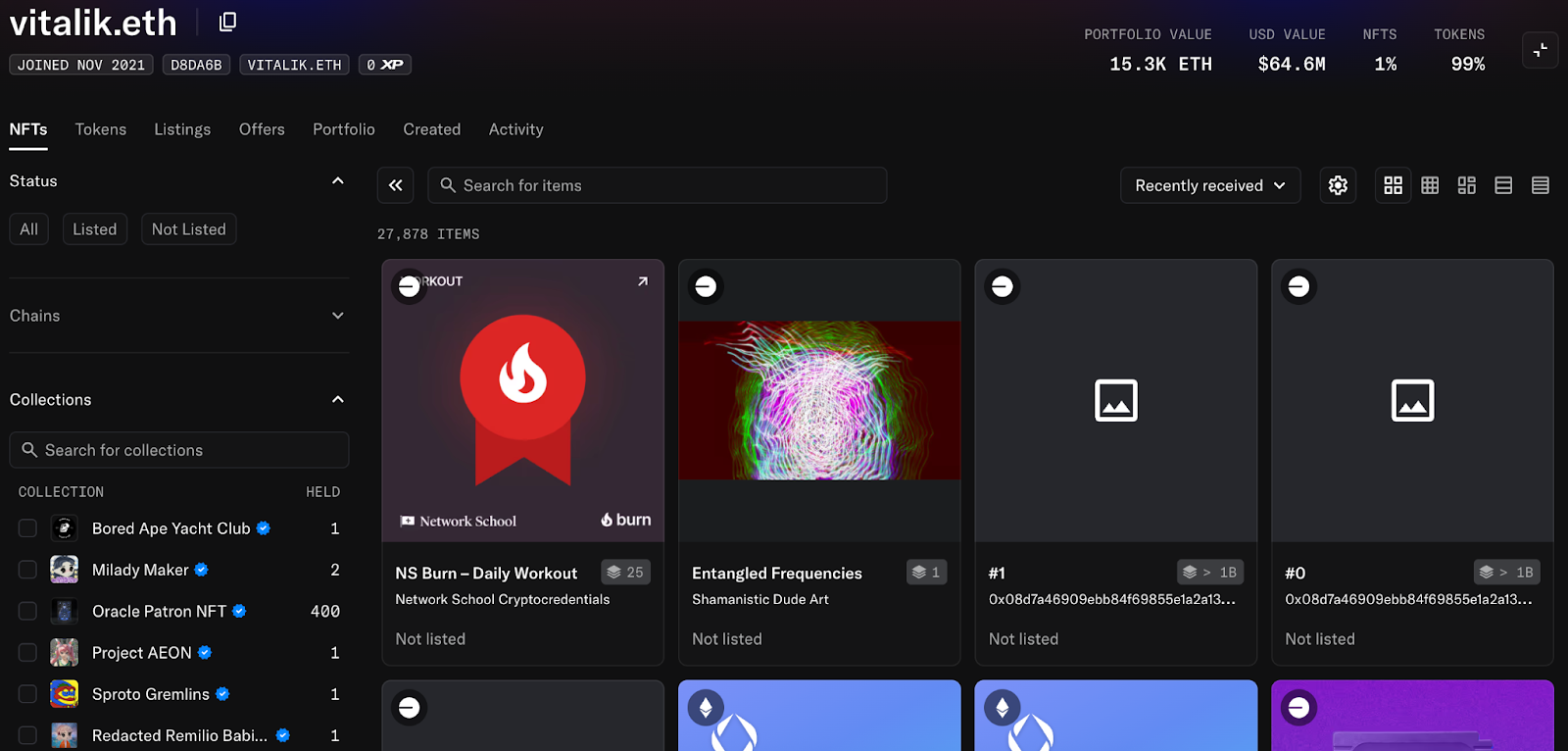The image size is (1568, 751).
Task: Click the badge icon on Entangled Frequencies card
Action: click(706, 286)
